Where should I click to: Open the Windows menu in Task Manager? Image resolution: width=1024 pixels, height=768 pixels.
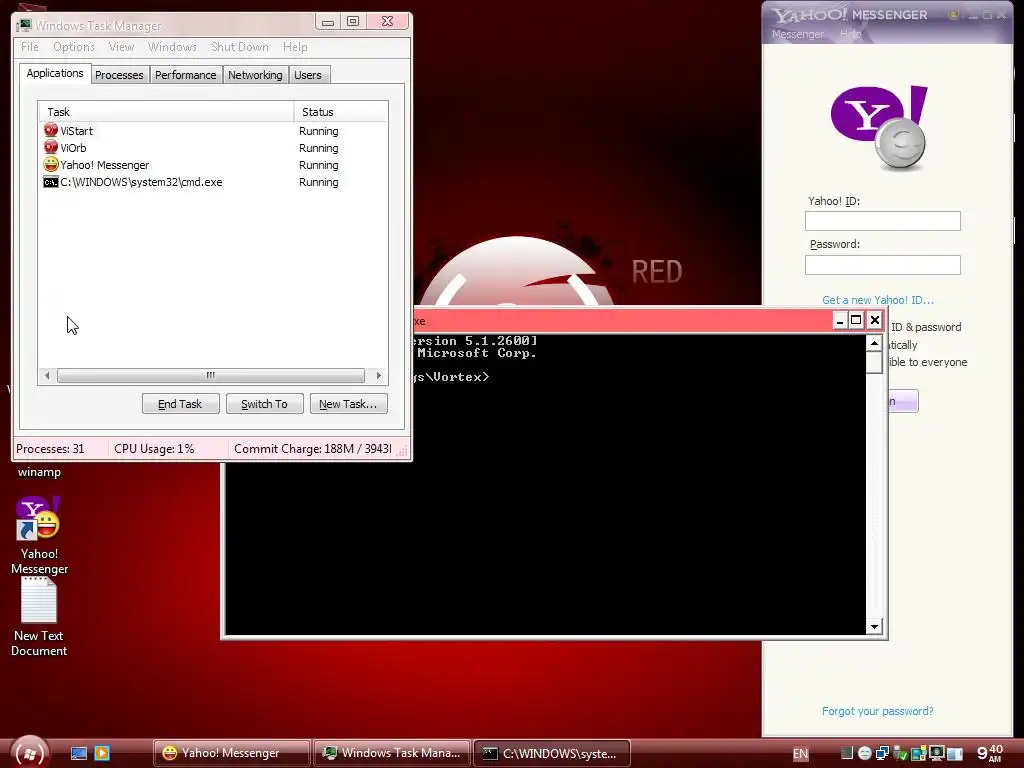coord(172,47)
